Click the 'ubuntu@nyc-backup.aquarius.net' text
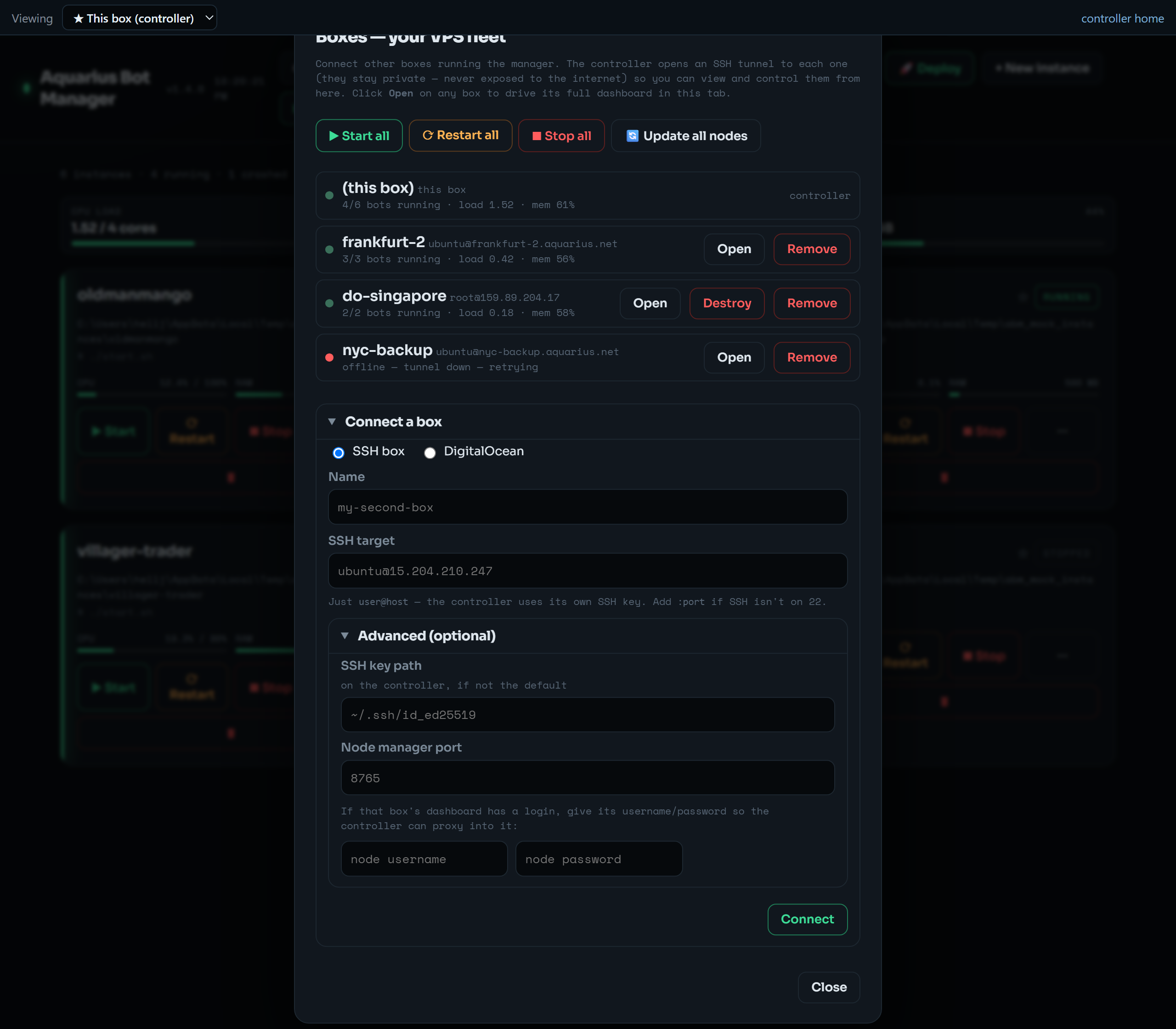 point(527,352)
